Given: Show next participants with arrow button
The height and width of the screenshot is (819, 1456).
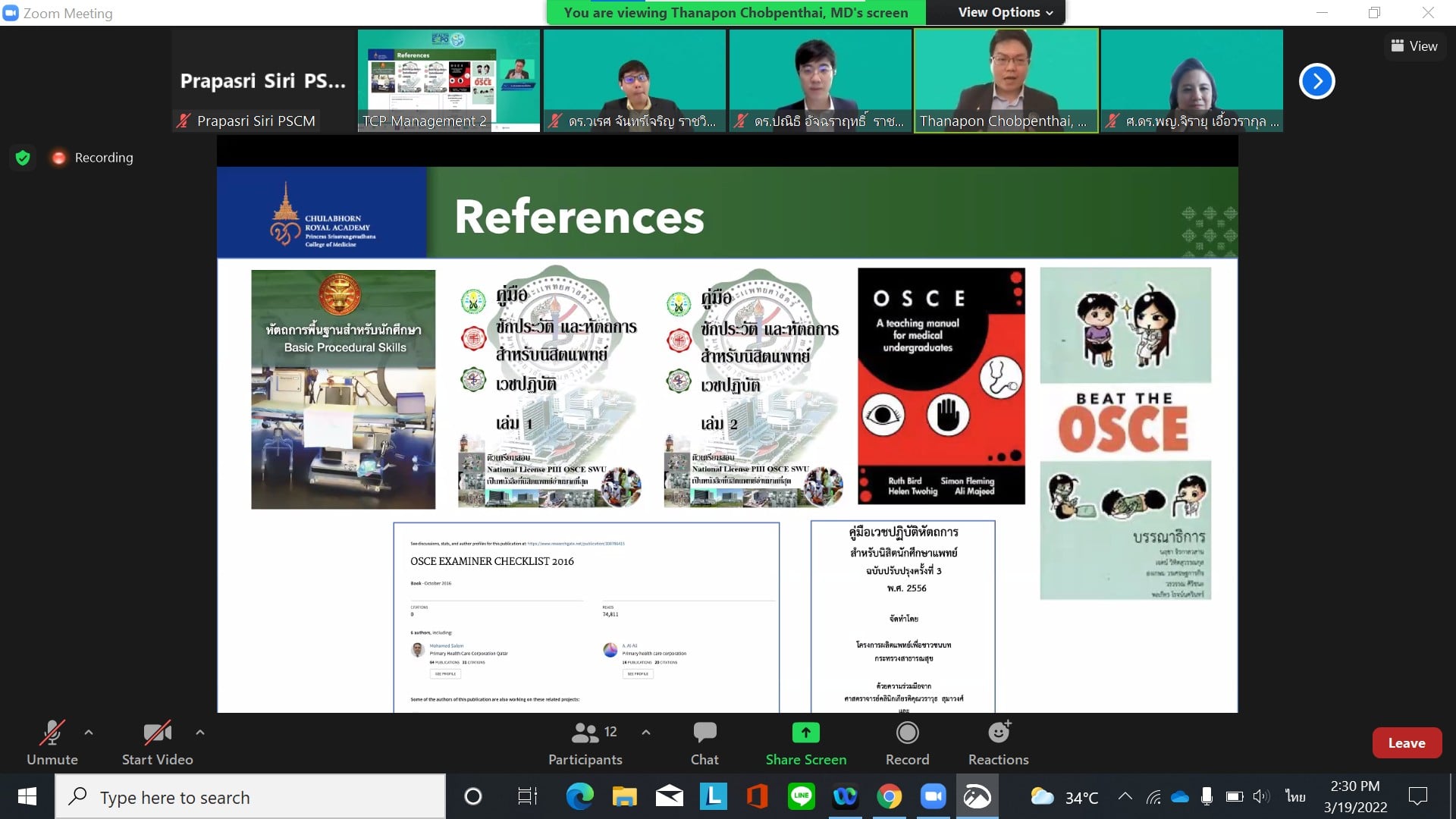Looking at the screenshot, I should [1317, 81].
